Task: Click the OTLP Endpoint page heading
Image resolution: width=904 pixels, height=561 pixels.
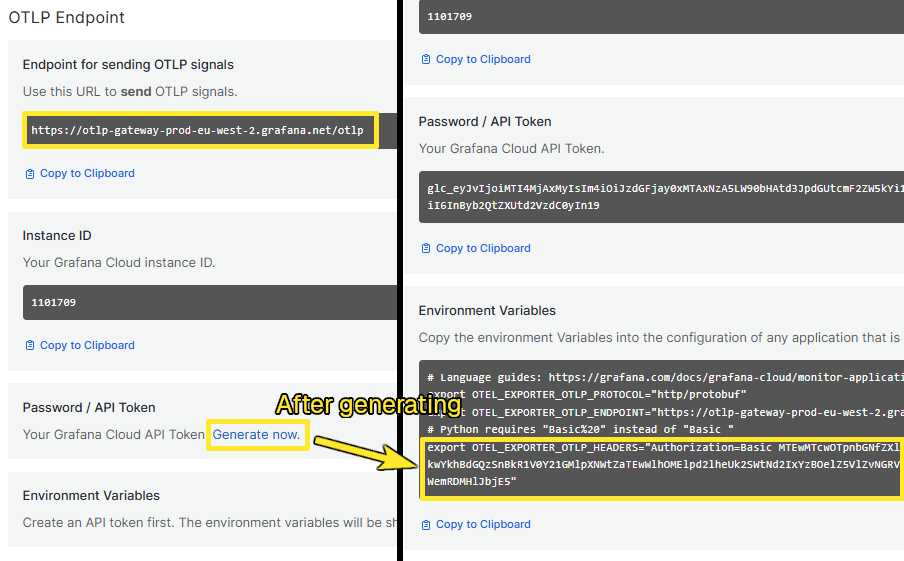Action: [66, 17]
